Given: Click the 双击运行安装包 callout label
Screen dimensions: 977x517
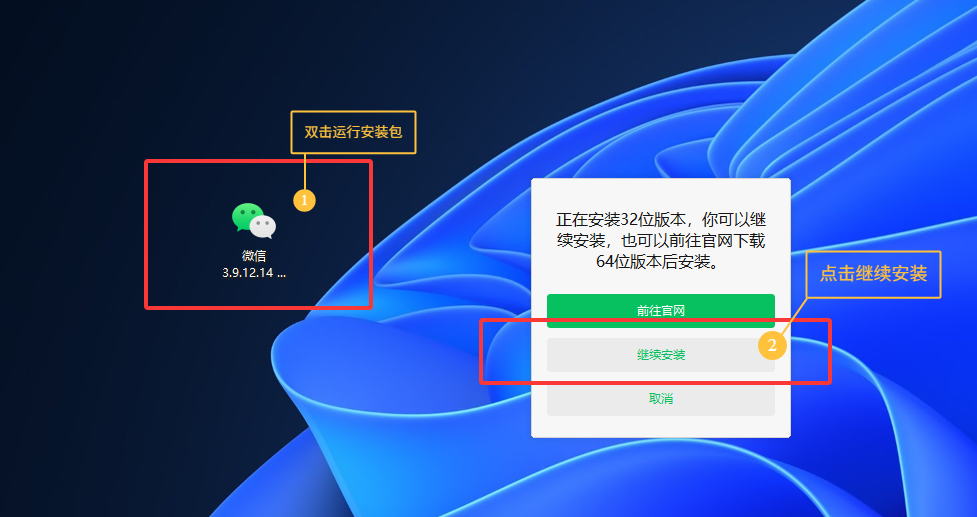Looking at the screenshot, I should coord(353,132).
